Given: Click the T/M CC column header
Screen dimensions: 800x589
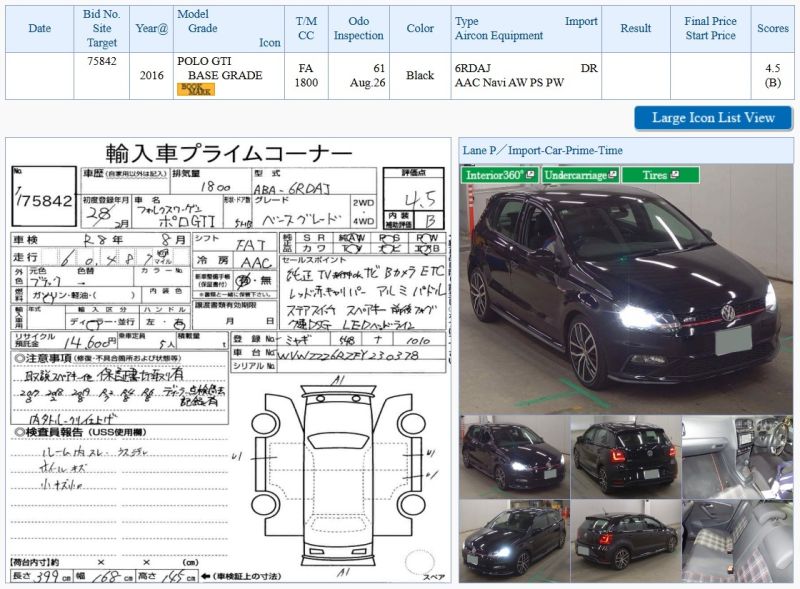Looking at the screenshot, I should point(306,29).
